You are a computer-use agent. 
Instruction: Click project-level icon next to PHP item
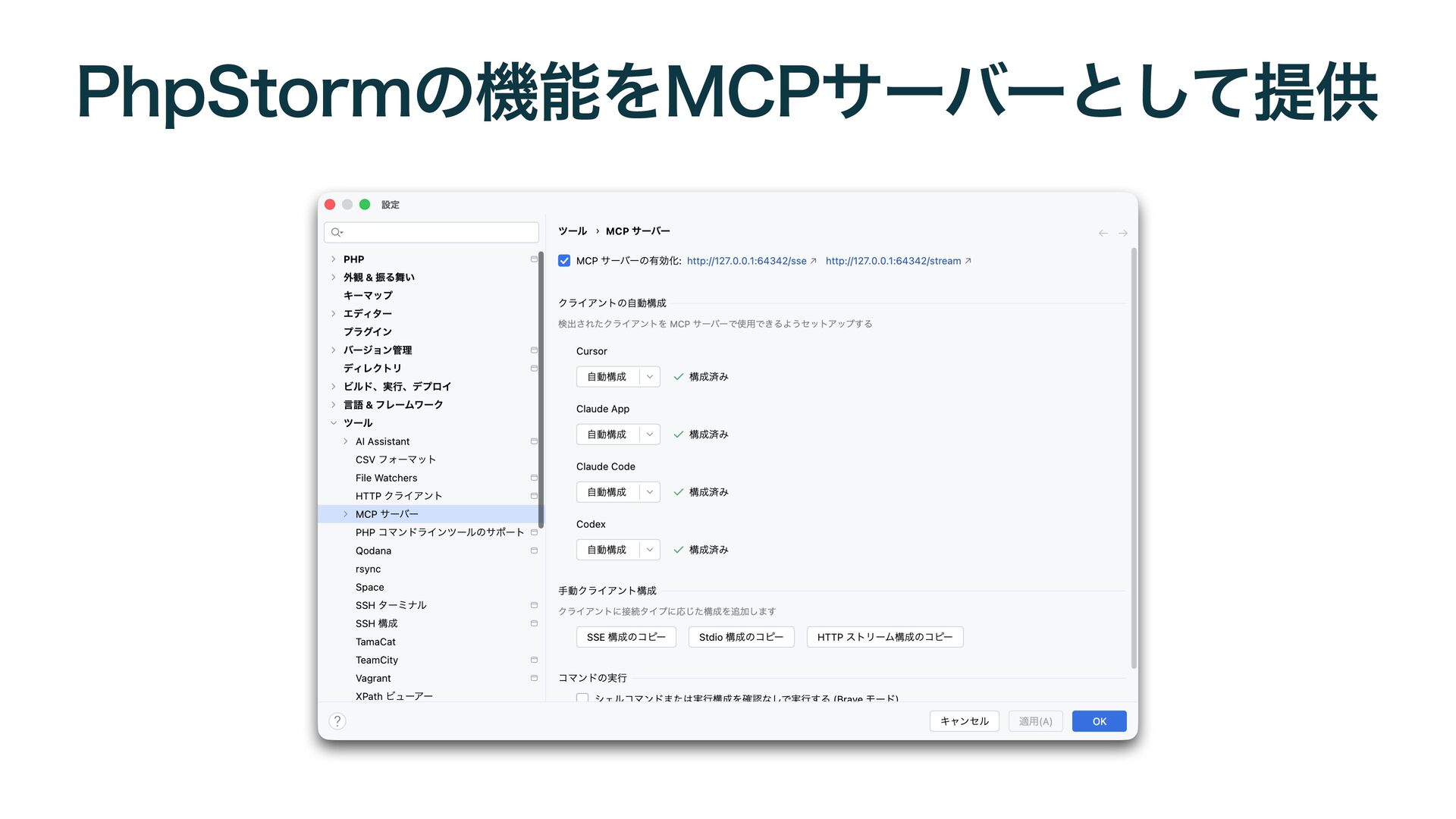tap(534, 259)
